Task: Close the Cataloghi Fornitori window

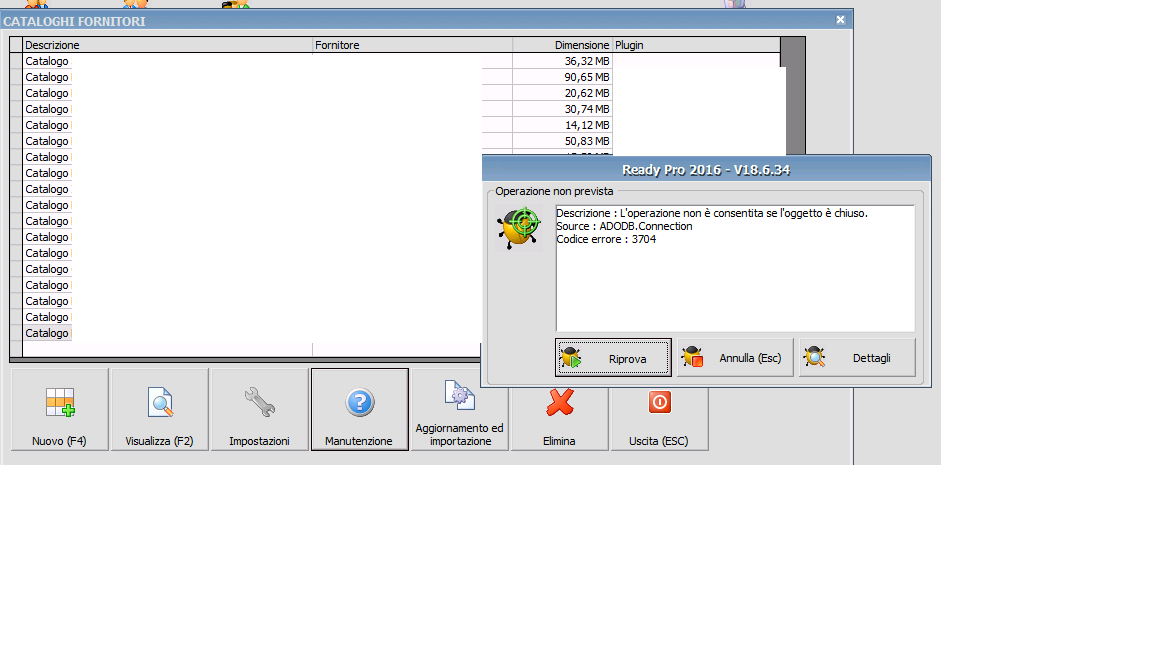Action: coord(840,20)
